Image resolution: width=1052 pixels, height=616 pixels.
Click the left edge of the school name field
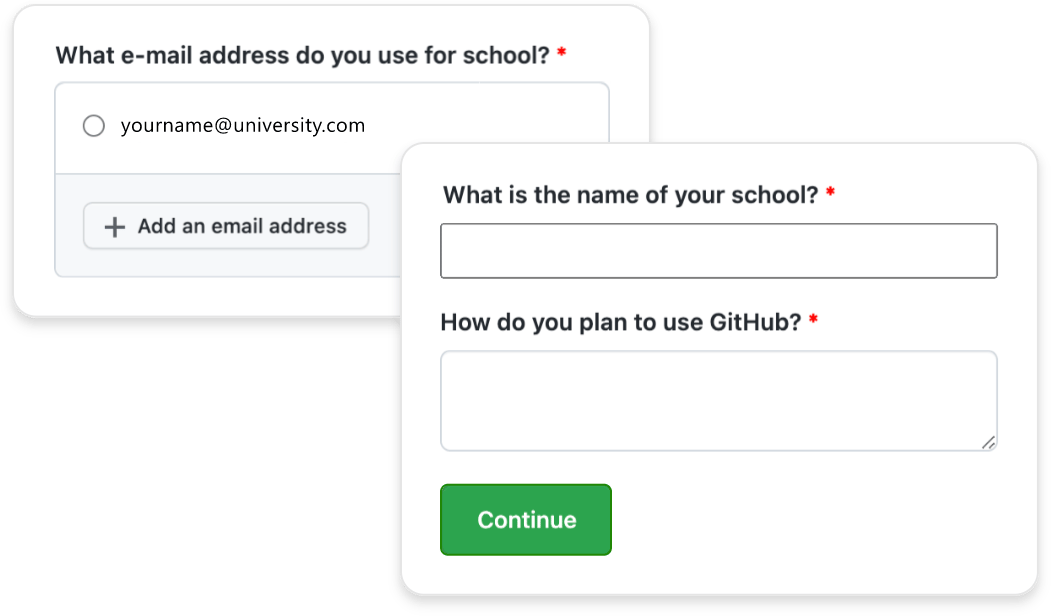tap(442, 251)
